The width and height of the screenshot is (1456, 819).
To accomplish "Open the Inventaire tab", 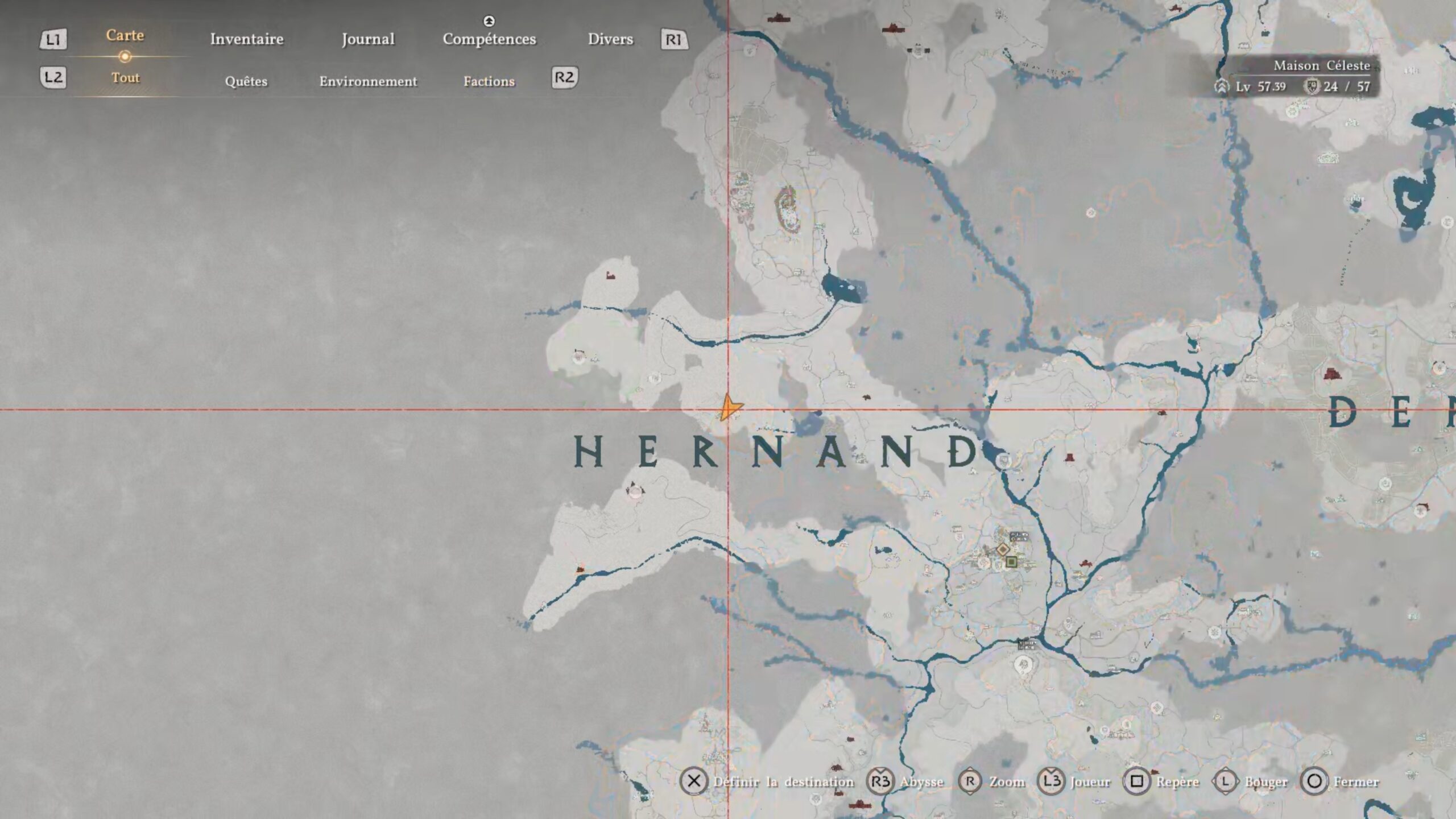I will (x=246, y=39).
